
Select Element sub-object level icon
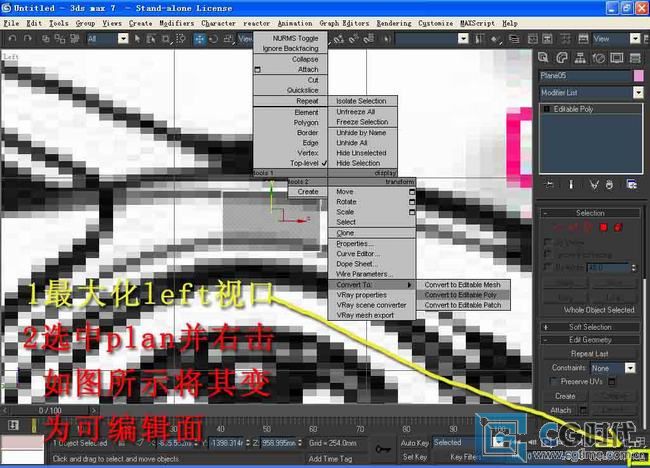pyautogui.click(x=618, y=227)
